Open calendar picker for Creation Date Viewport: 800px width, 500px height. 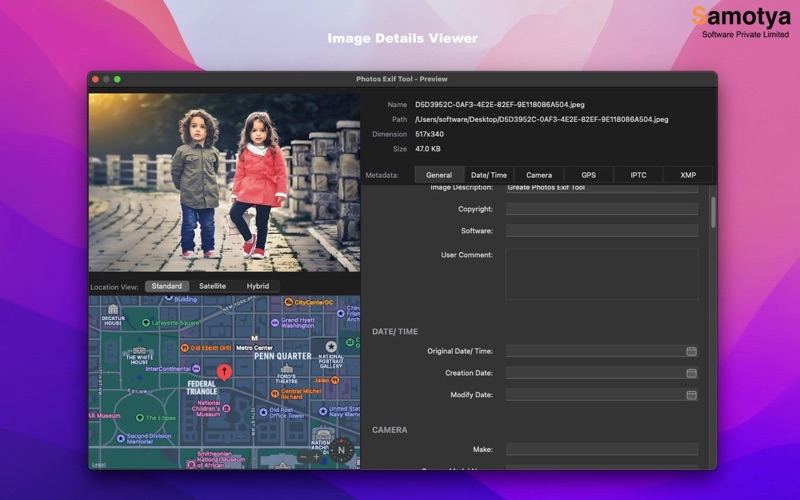[691, 373]
